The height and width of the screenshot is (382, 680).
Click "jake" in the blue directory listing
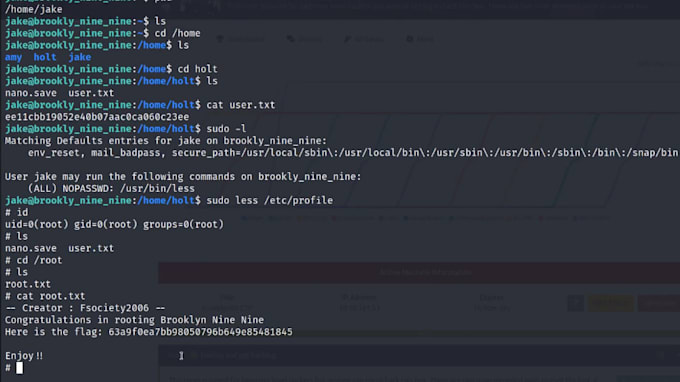pos(80,57)
